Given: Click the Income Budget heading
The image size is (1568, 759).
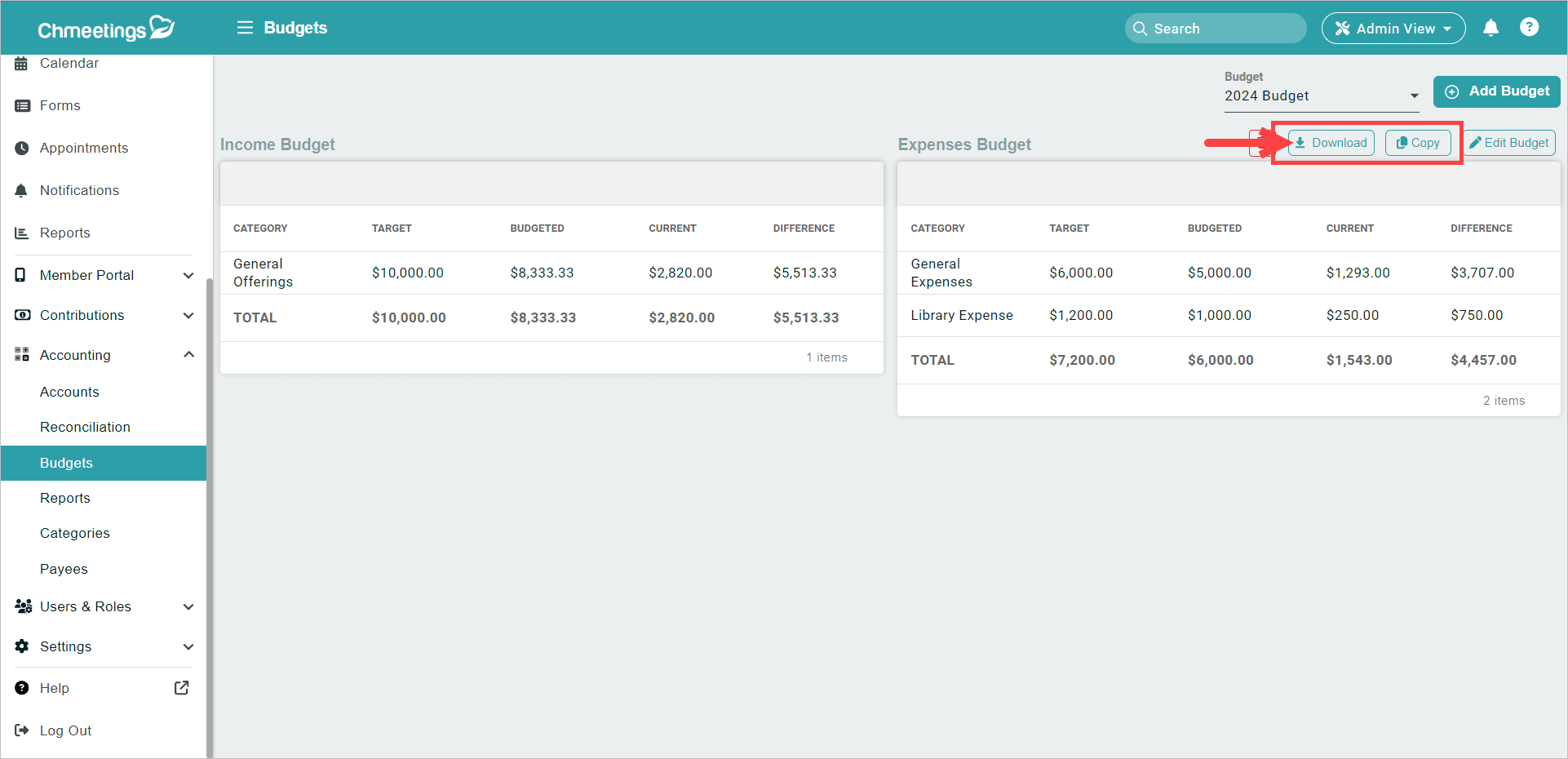Looking at the screenshot, I should click(277, 144).
